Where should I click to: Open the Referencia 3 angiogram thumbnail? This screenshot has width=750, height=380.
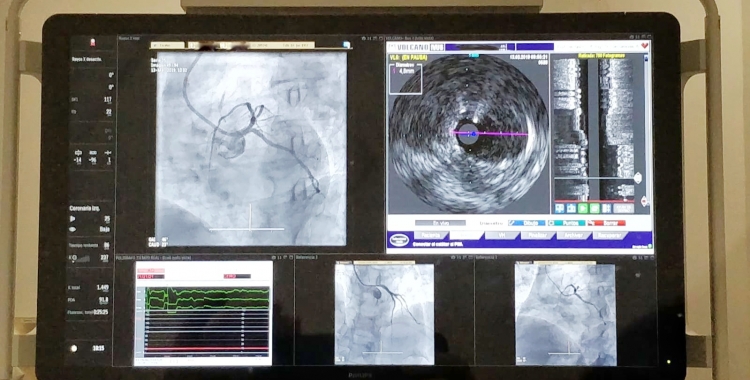point(565,314)
